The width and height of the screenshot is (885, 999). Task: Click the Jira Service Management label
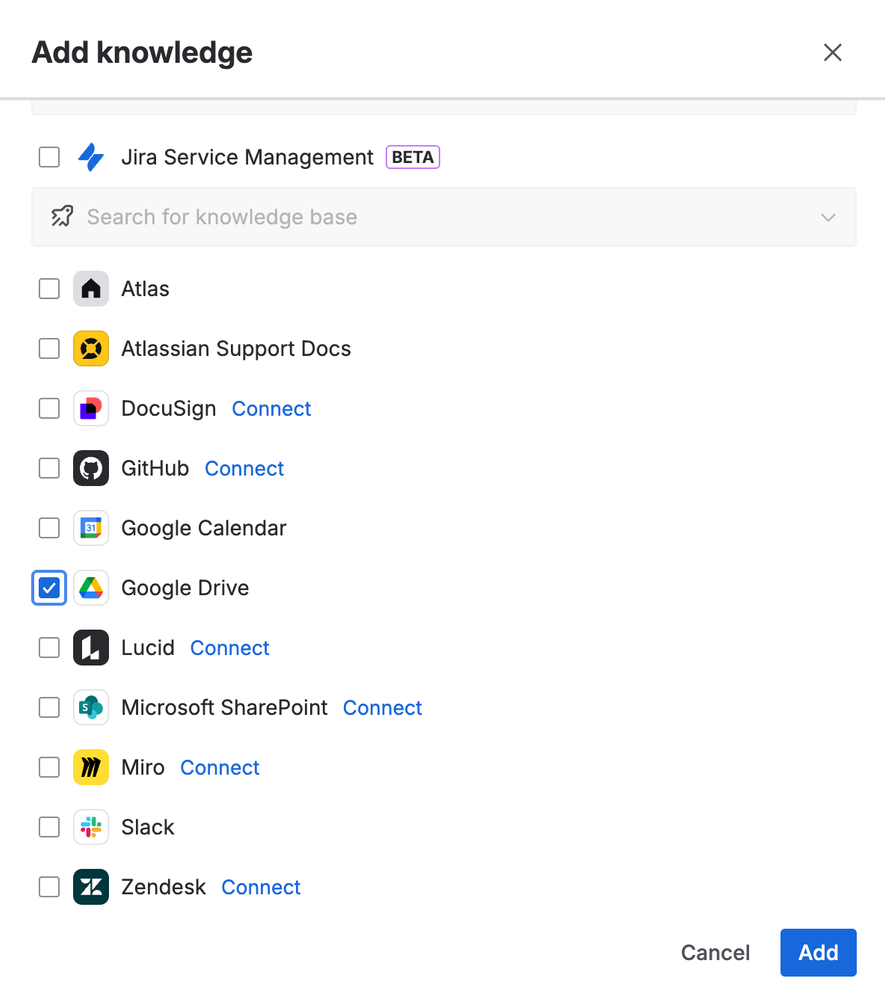(x=247, y=157)
